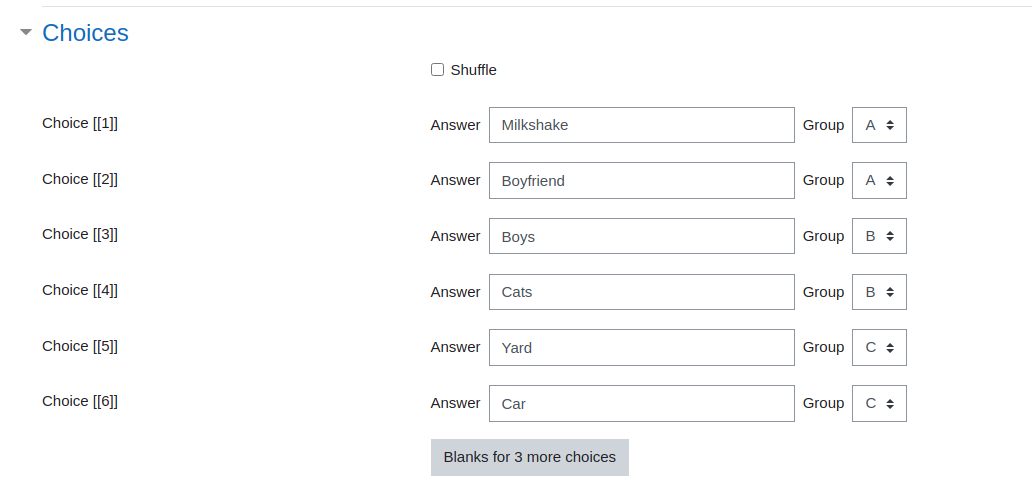Open Group selector for Cats
1032x492 pixels.
(x=879, y=292)
